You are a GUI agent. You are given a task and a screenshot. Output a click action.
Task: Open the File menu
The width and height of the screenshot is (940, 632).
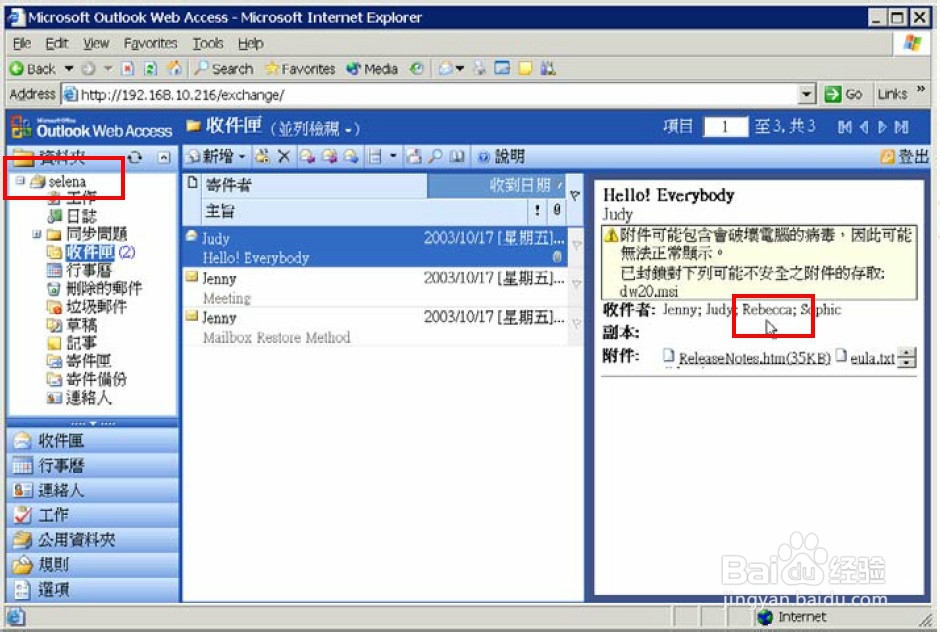tap(22, 43)
